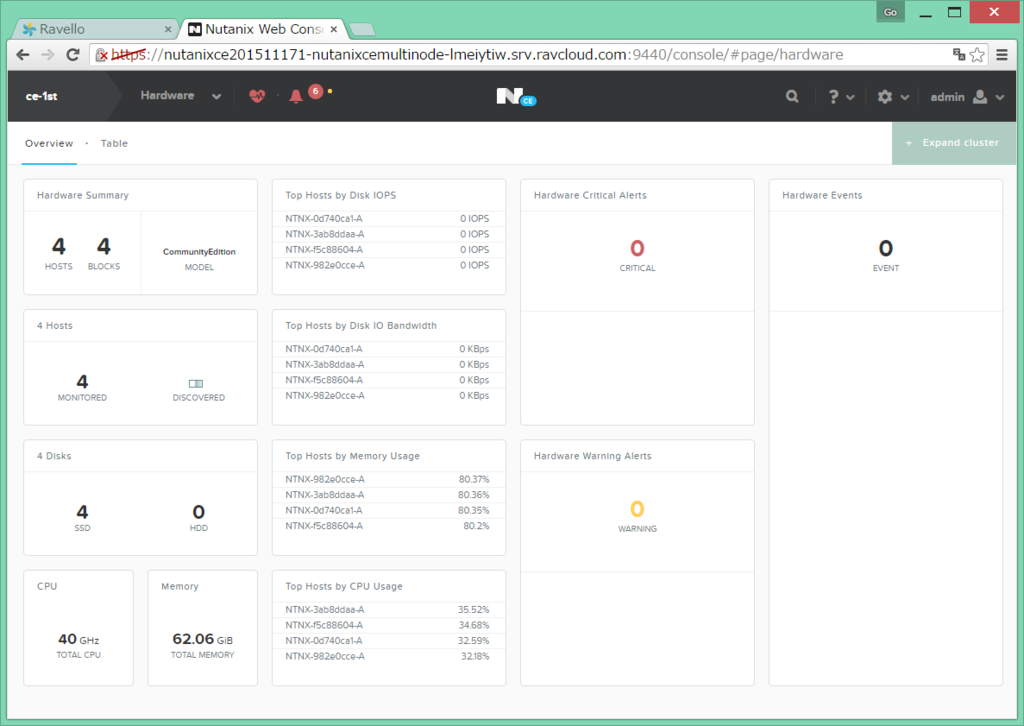Image resolution: width=1024 pixels, height=726 pixels.
Task: Select NTNX-f5c88604-A in CPU Usage list
Action: pyautogui.click(x=324, y=625)
